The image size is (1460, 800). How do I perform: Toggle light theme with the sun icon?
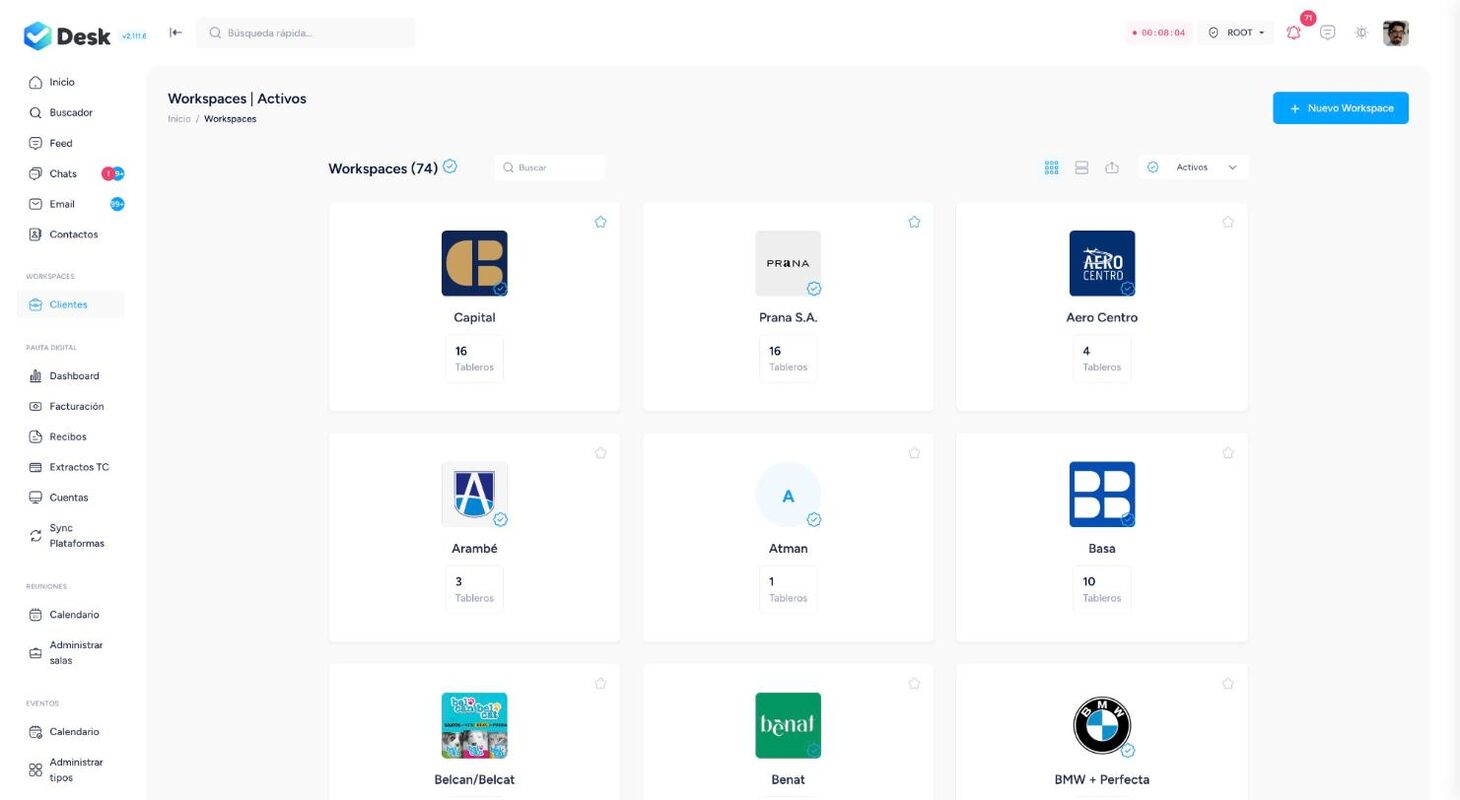tap(1361, 33)
